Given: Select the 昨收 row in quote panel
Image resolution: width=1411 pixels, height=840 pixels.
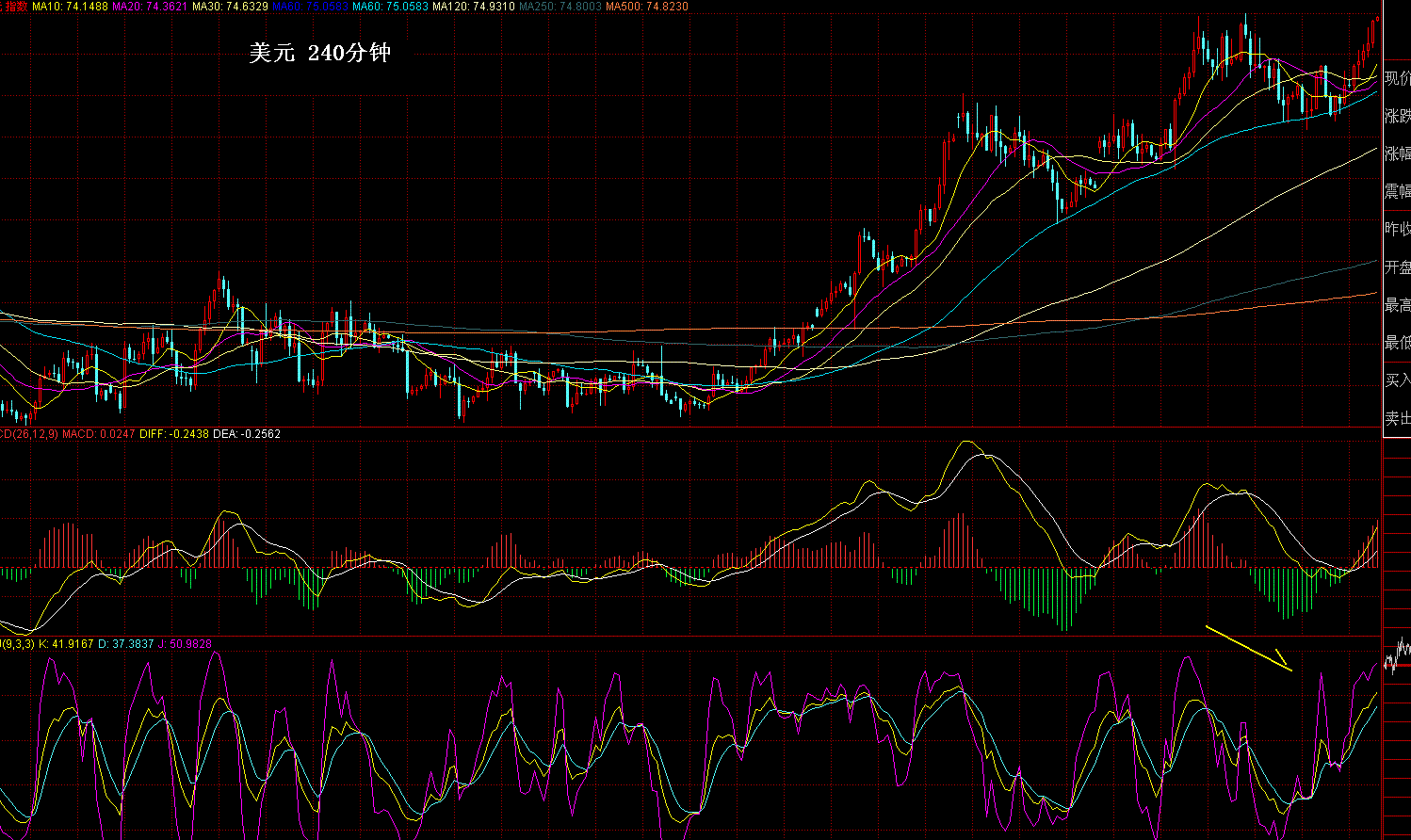Looking at the screenshot, I should 1397,229.
